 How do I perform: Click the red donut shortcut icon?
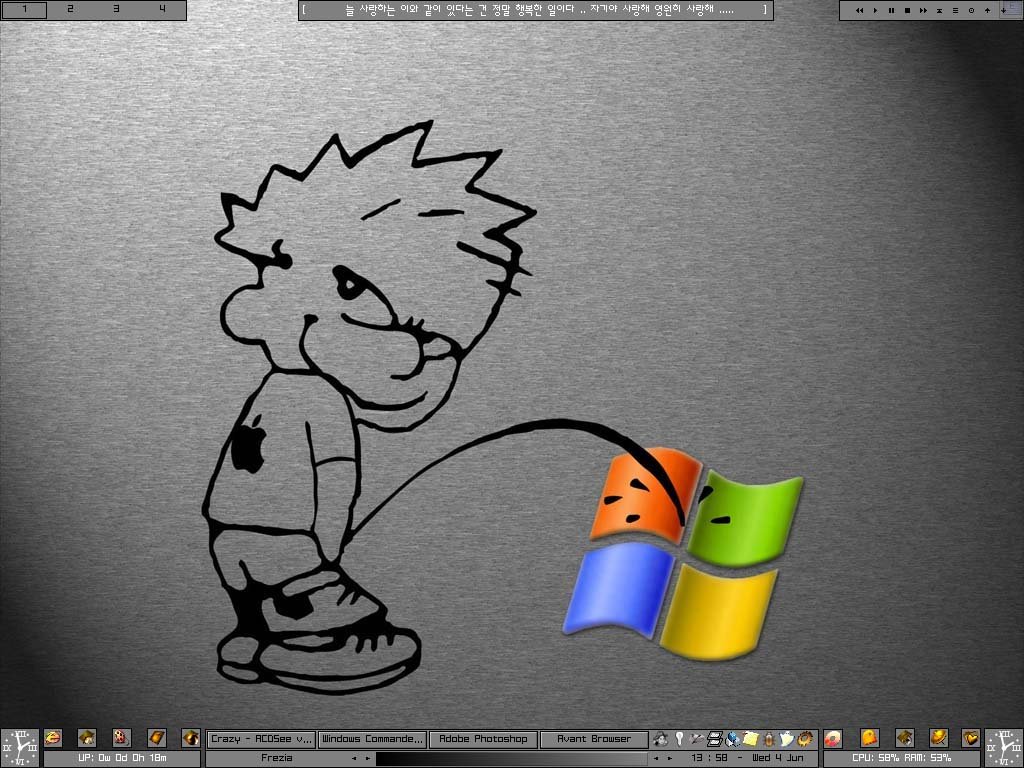coord(833,738)
